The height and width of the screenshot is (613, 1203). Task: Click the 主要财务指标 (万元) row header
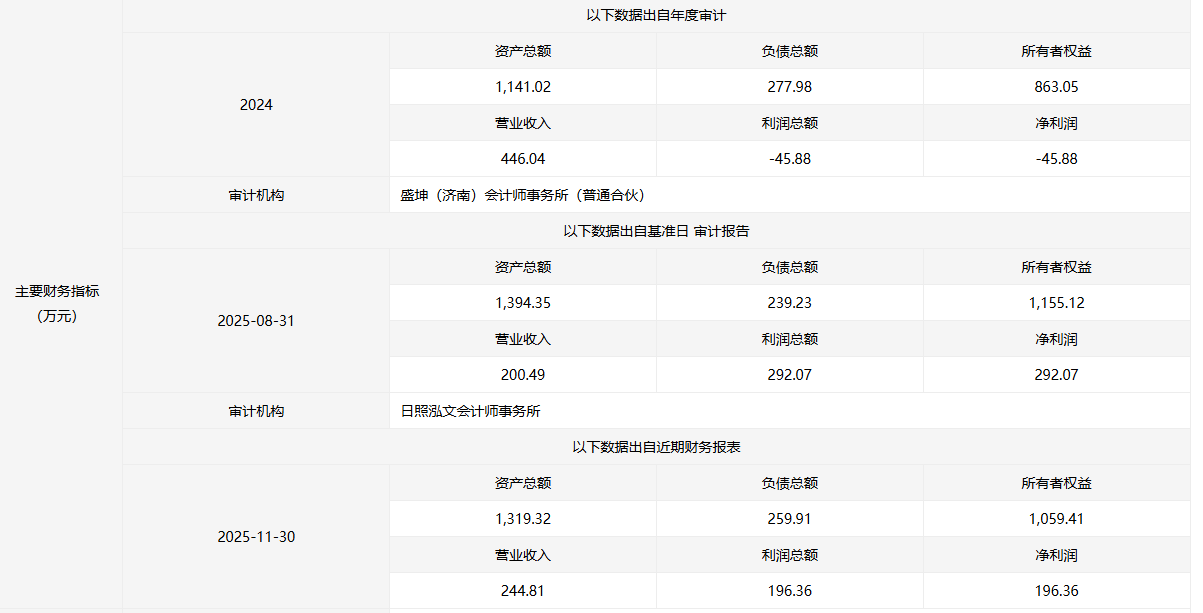(x=57, y=303)
